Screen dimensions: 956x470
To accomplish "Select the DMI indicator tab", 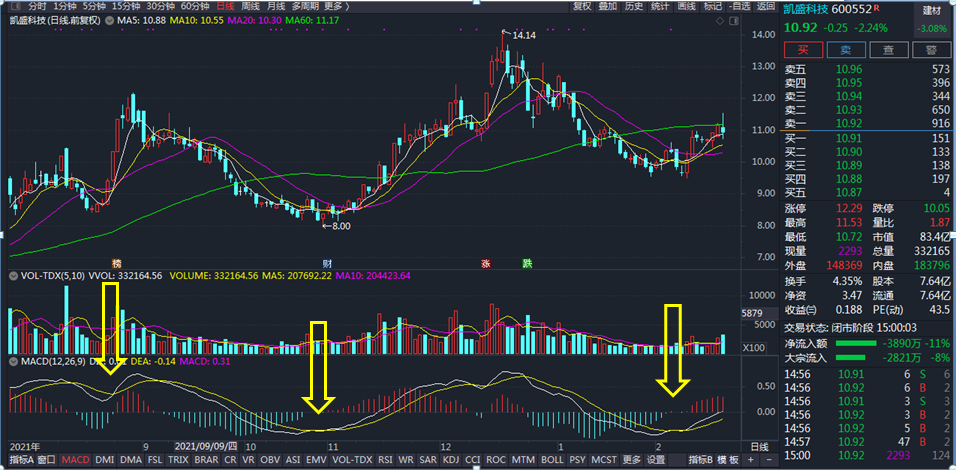I will coord(105,459).
